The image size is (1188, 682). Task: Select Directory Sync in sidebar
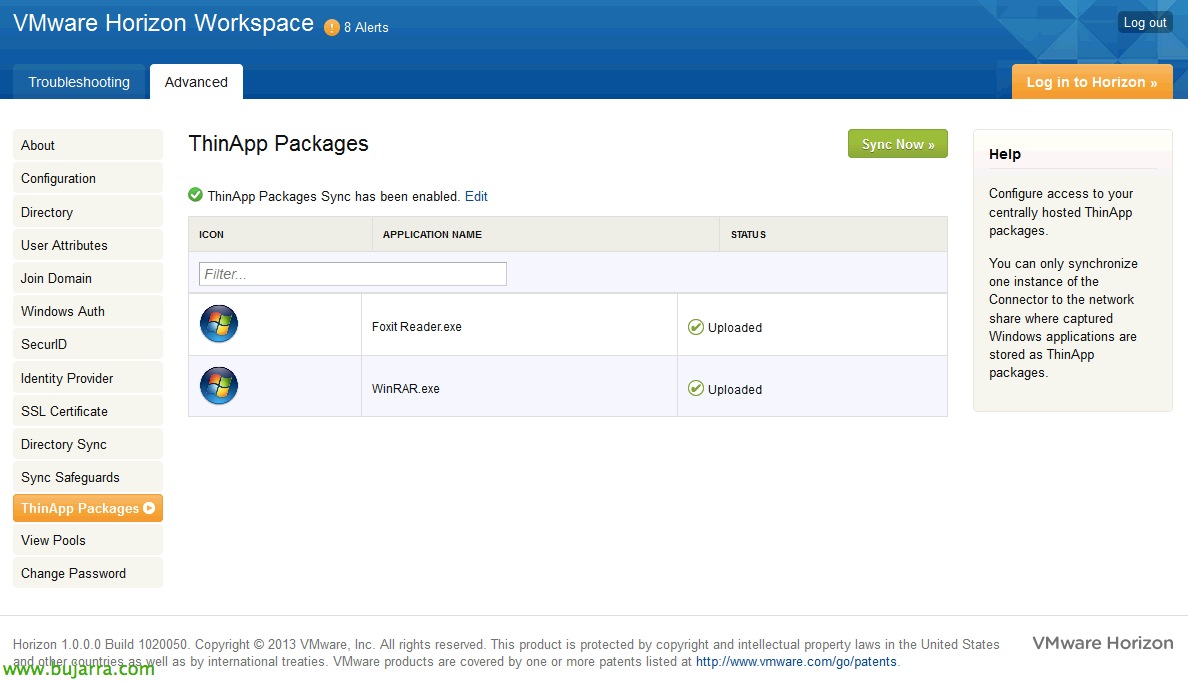pyautogui.click(x=88, y=444)
